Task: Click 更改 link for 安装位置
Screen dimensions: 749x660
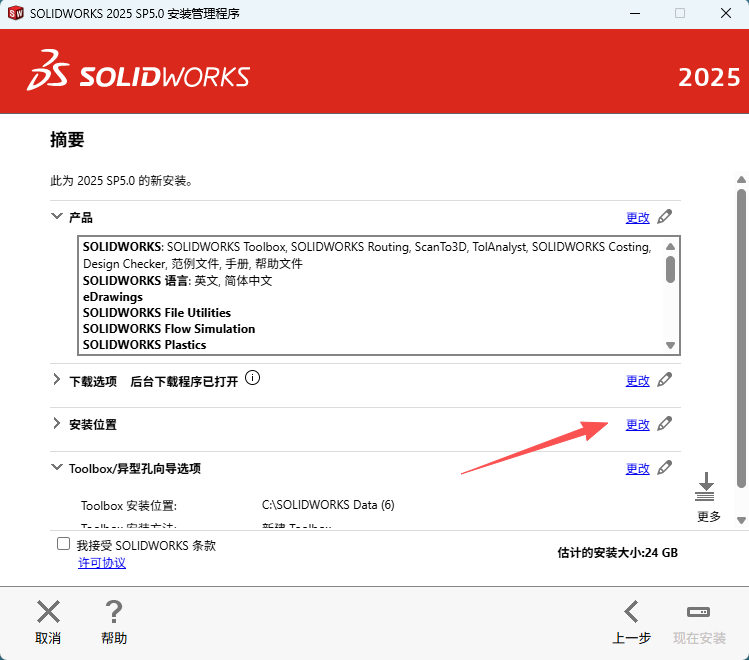Action: point(638,425)
